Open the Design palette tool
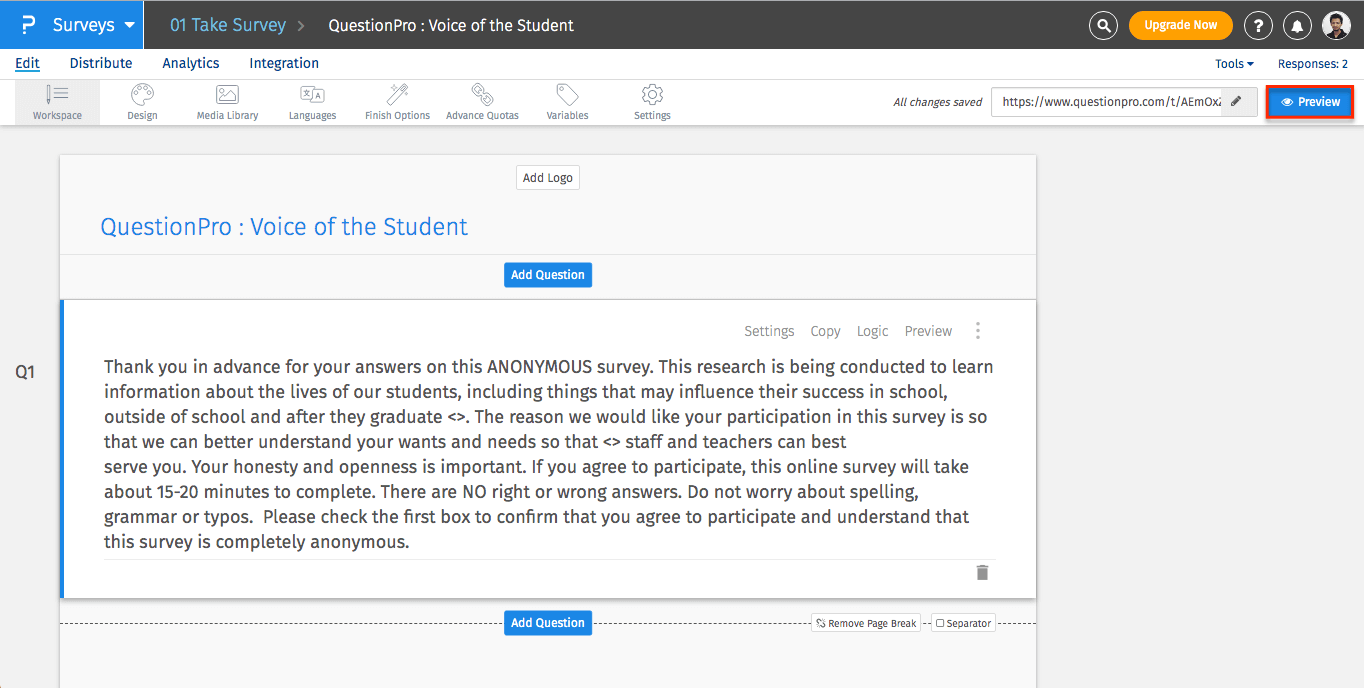 (x=142, y=102)
